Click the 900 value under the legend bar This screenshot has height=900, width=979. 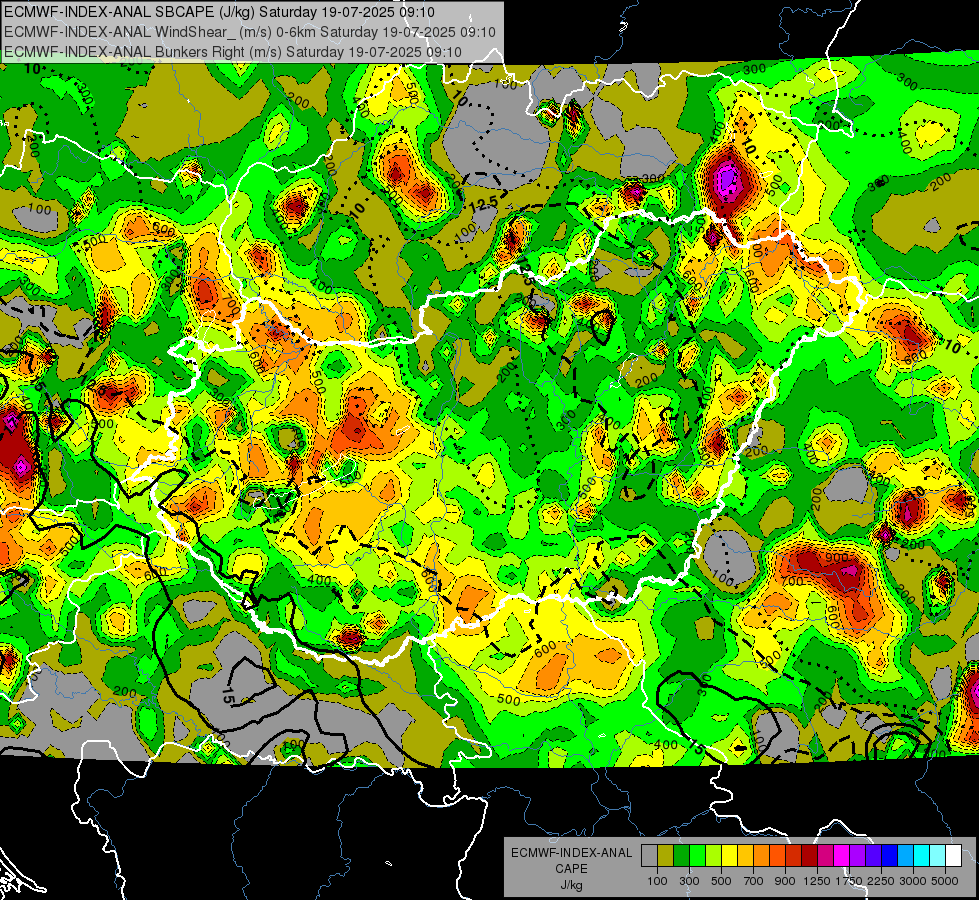785,881
